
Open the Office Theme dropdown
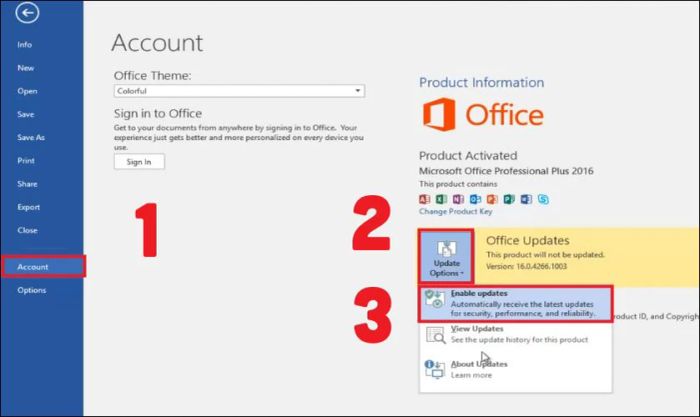pyautogui.click(x=239, y=91)
